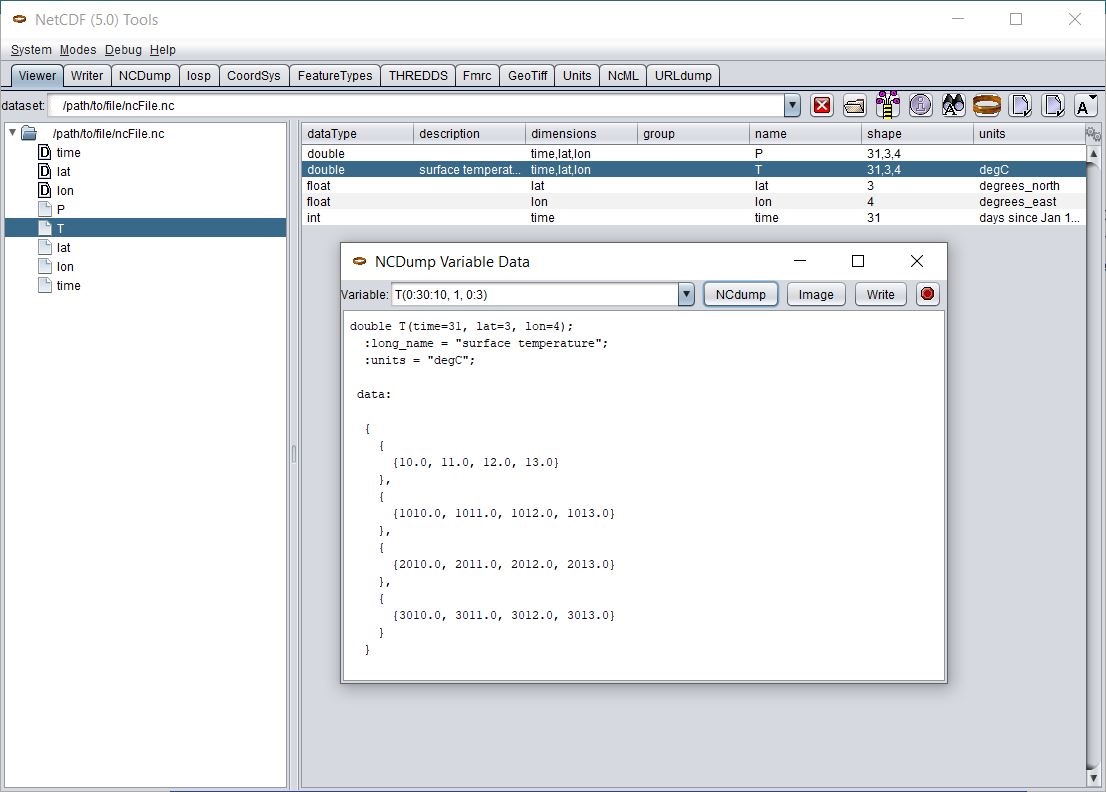Click the NCdump button

click(x=740, y=294)
